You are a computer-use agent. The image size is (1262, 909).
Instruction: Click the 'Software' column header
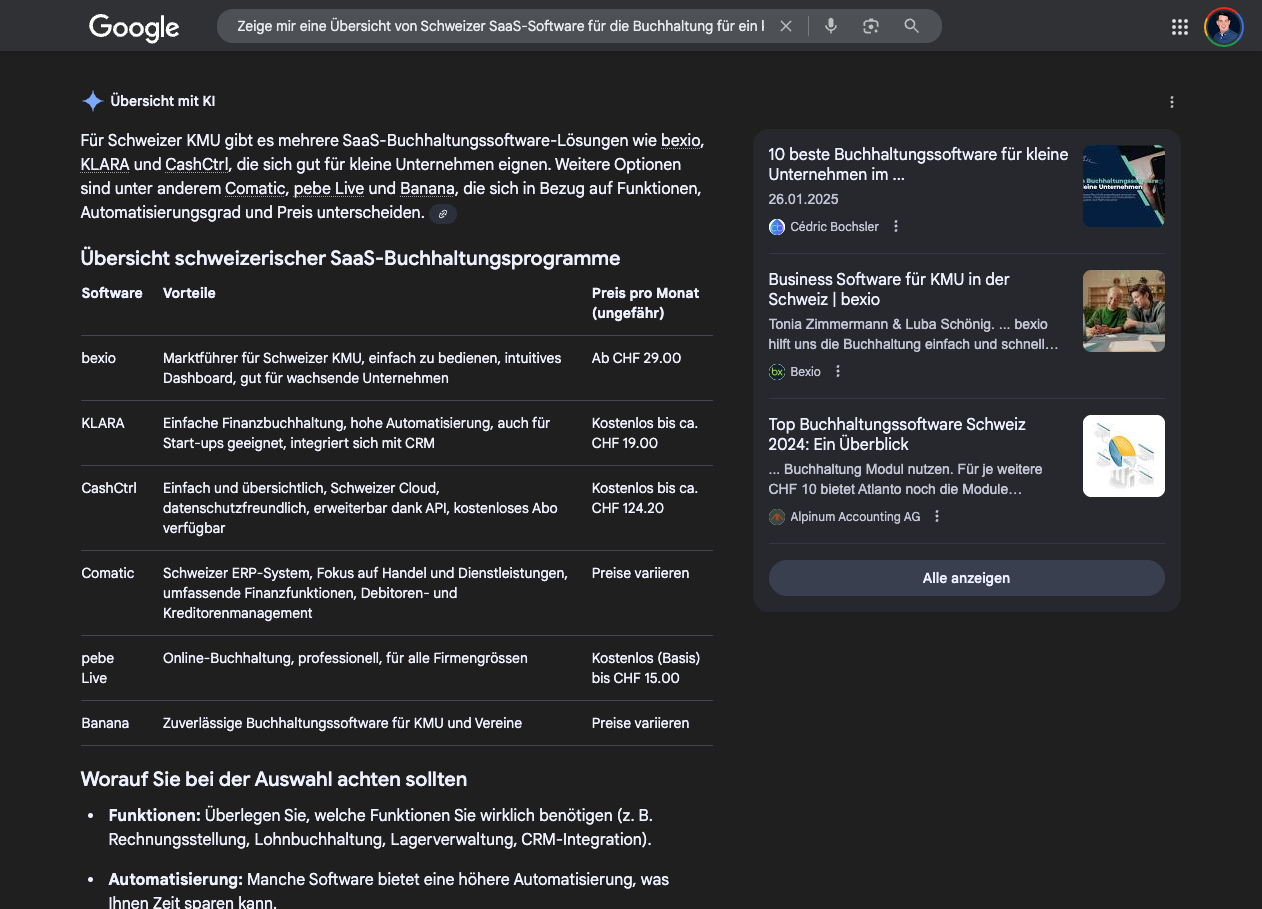[112, 293]
